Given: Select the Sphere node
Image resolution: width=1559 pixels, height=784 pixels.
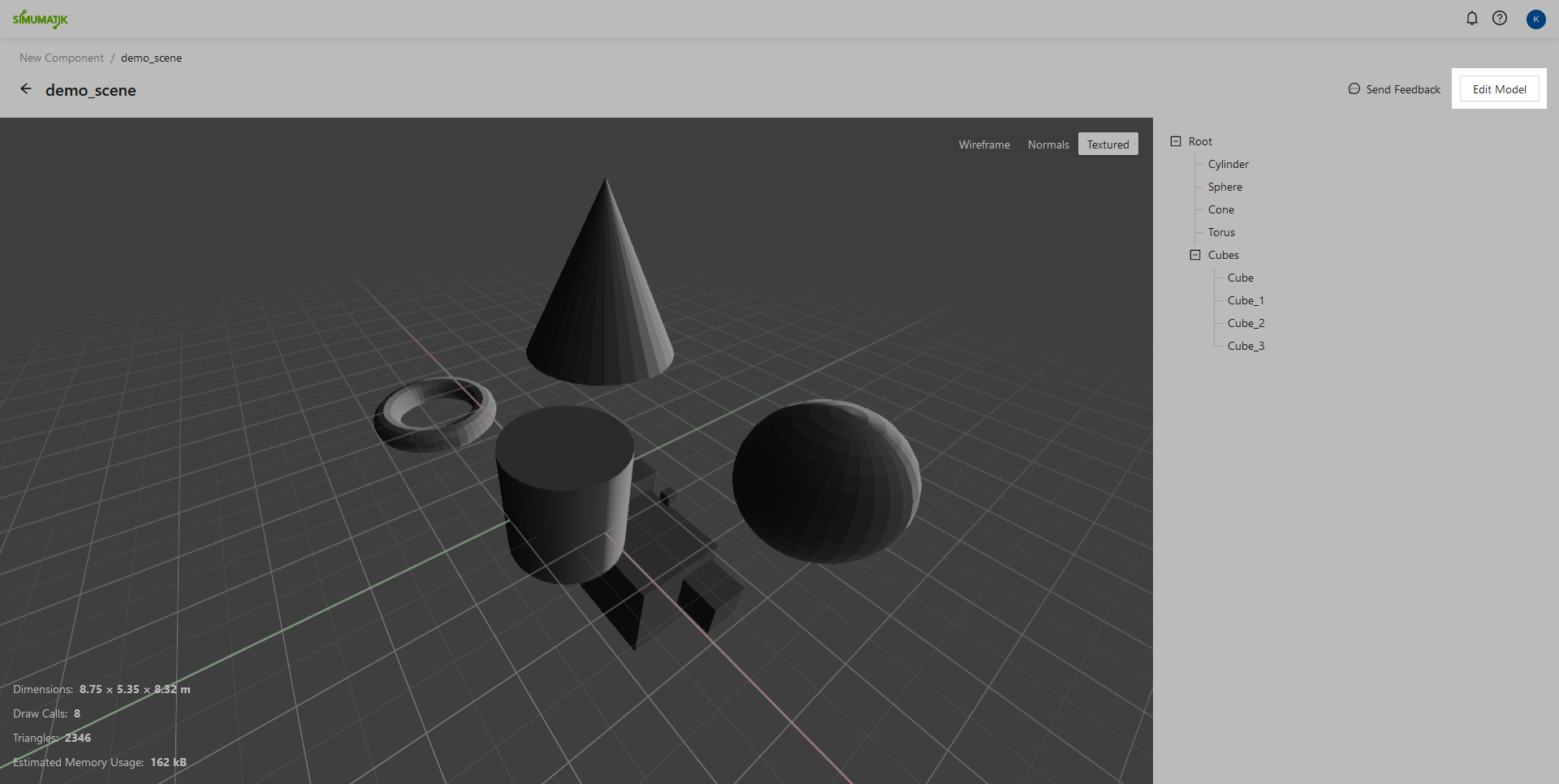Looking at the screenshot, I should click(x=1224, y=186).
